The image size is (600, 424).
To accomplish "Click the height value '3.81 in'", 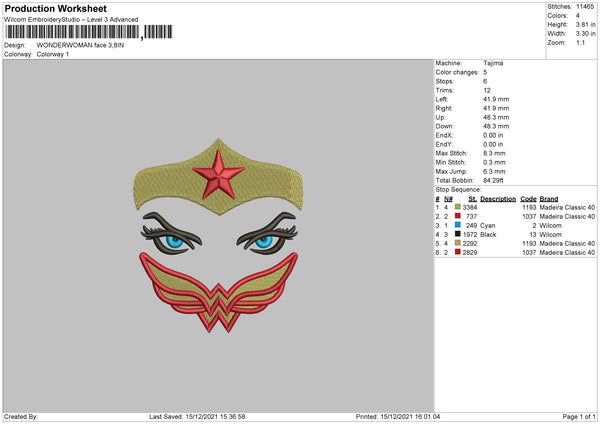I will pyautogui.click(x=585, y=24).
